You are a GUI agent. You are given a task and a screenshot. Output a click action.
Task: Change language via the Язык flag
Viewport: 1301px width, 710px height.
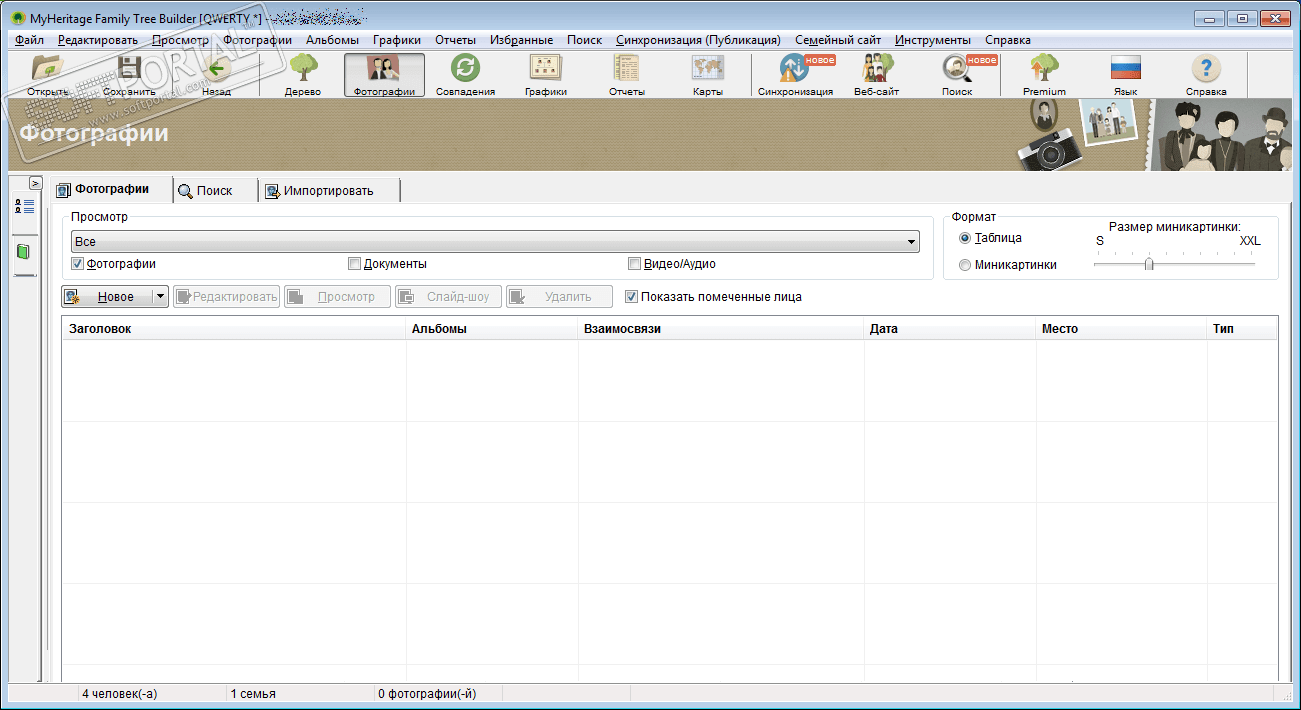tap(1126, 75)
